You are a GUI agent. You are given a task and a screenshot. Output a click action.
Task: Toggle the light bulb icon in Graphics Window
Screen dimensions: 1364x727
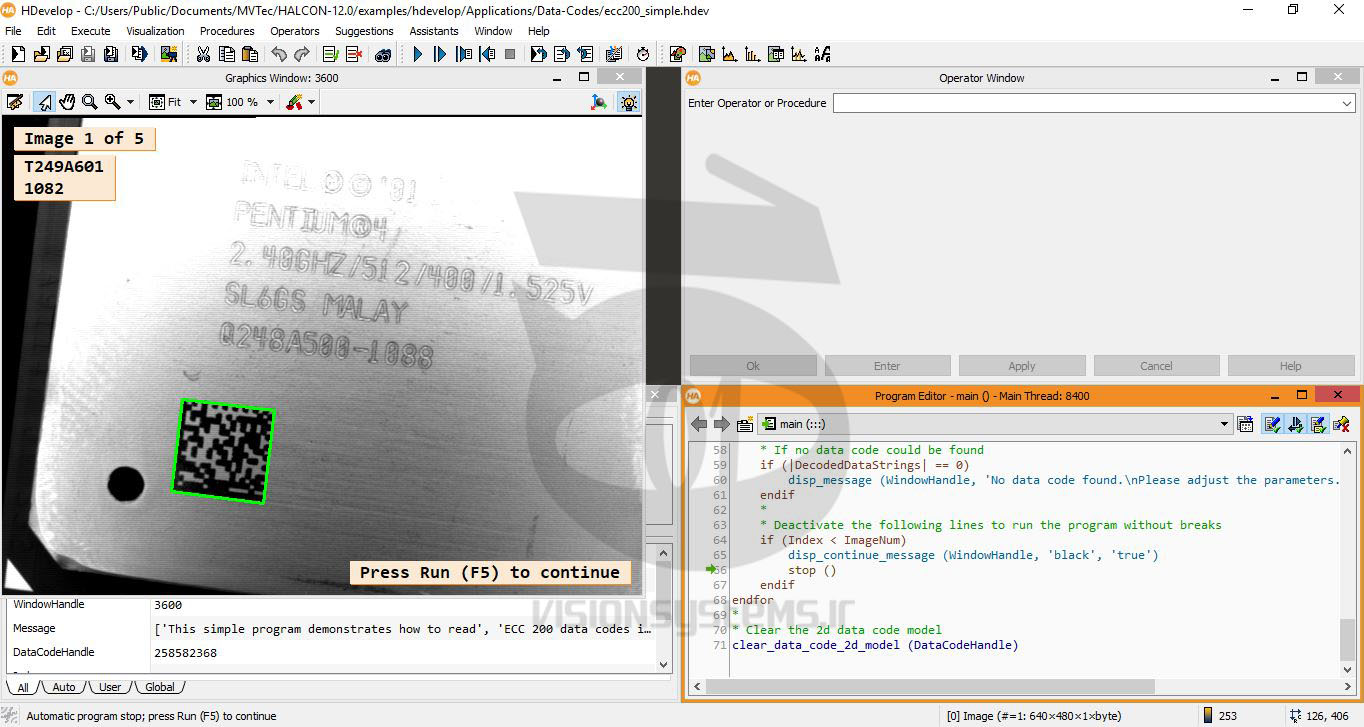click(628, 102)
